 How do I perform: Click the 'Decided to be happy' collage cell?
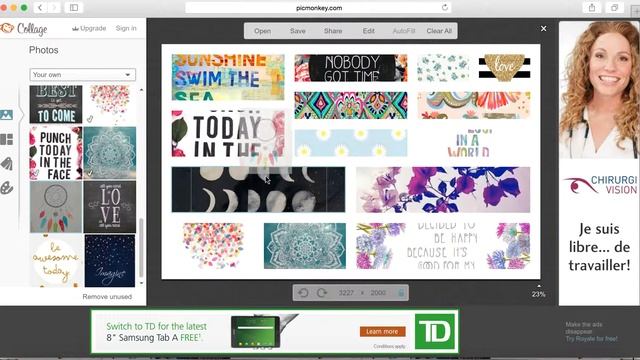click(x=443, y=246)
